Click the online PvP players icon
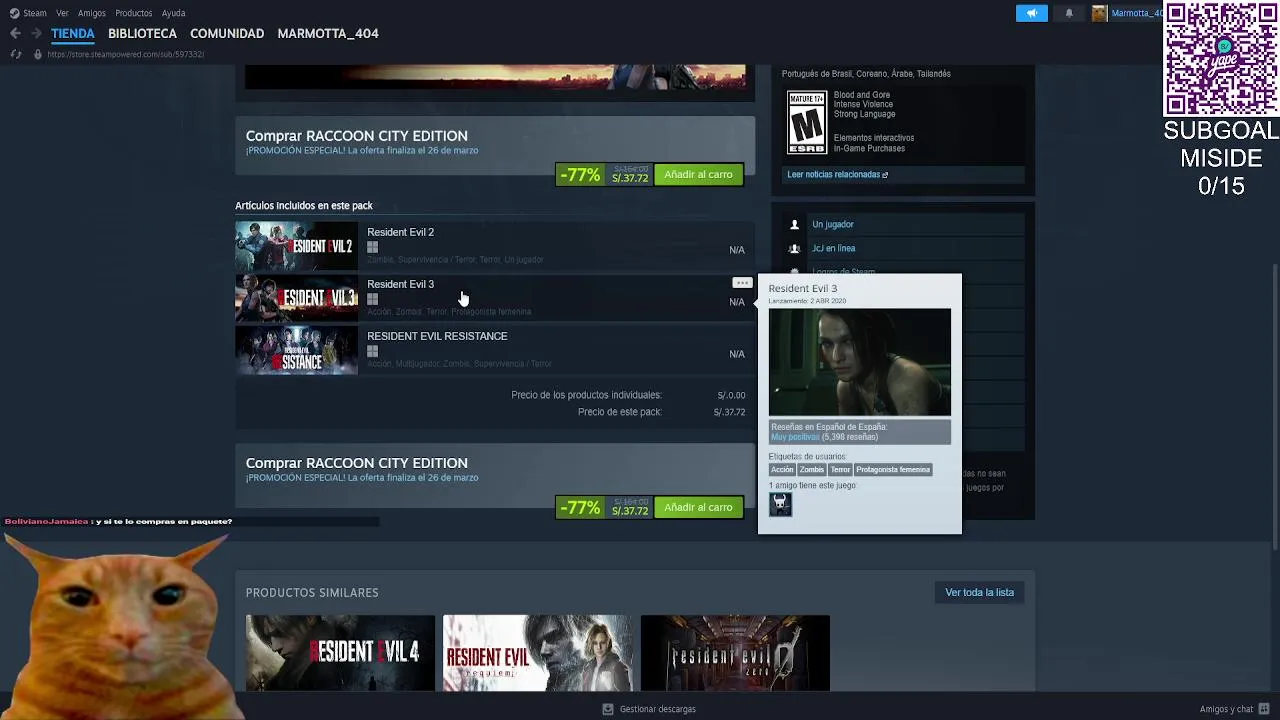1280x720 pixels. coord(795,249)
